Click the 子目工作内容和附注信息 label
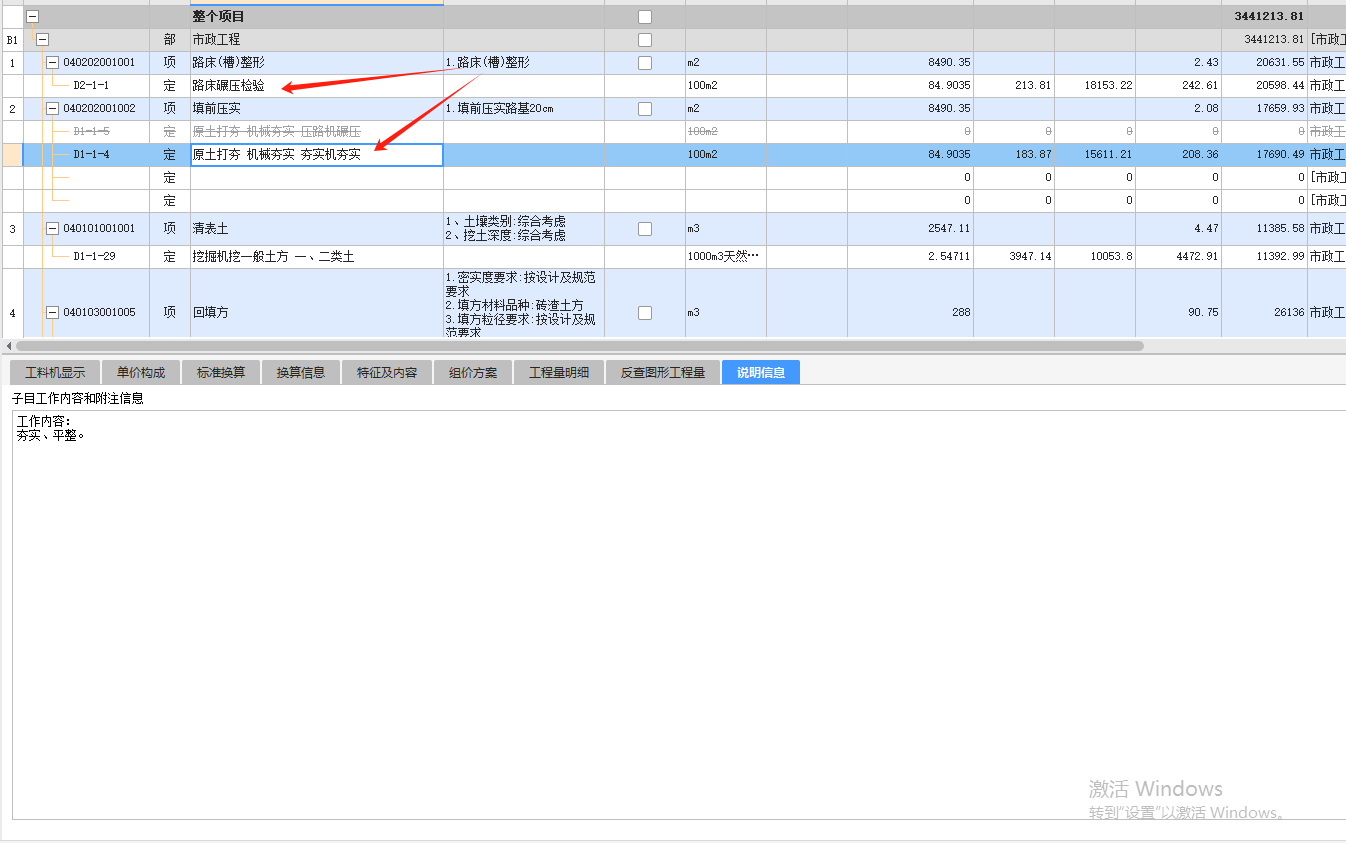 pos(77,398)
